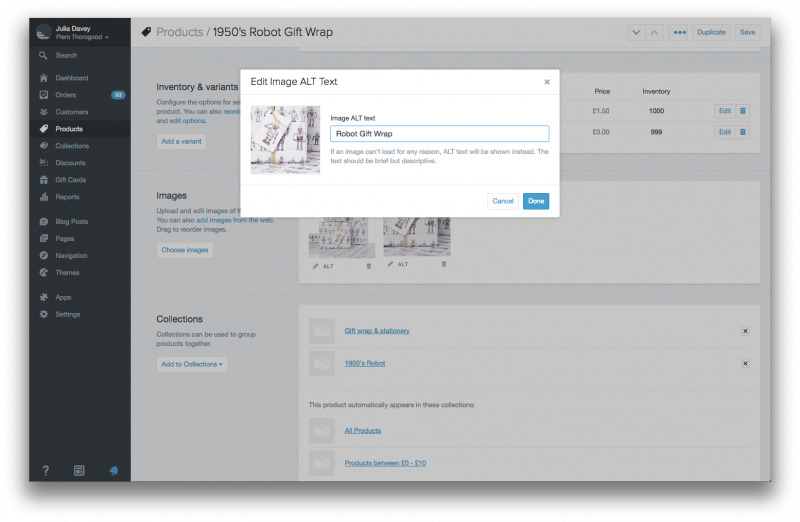Select the first product image thumbnail
This screenshot has width=800, height=522.
pos(342,237)
